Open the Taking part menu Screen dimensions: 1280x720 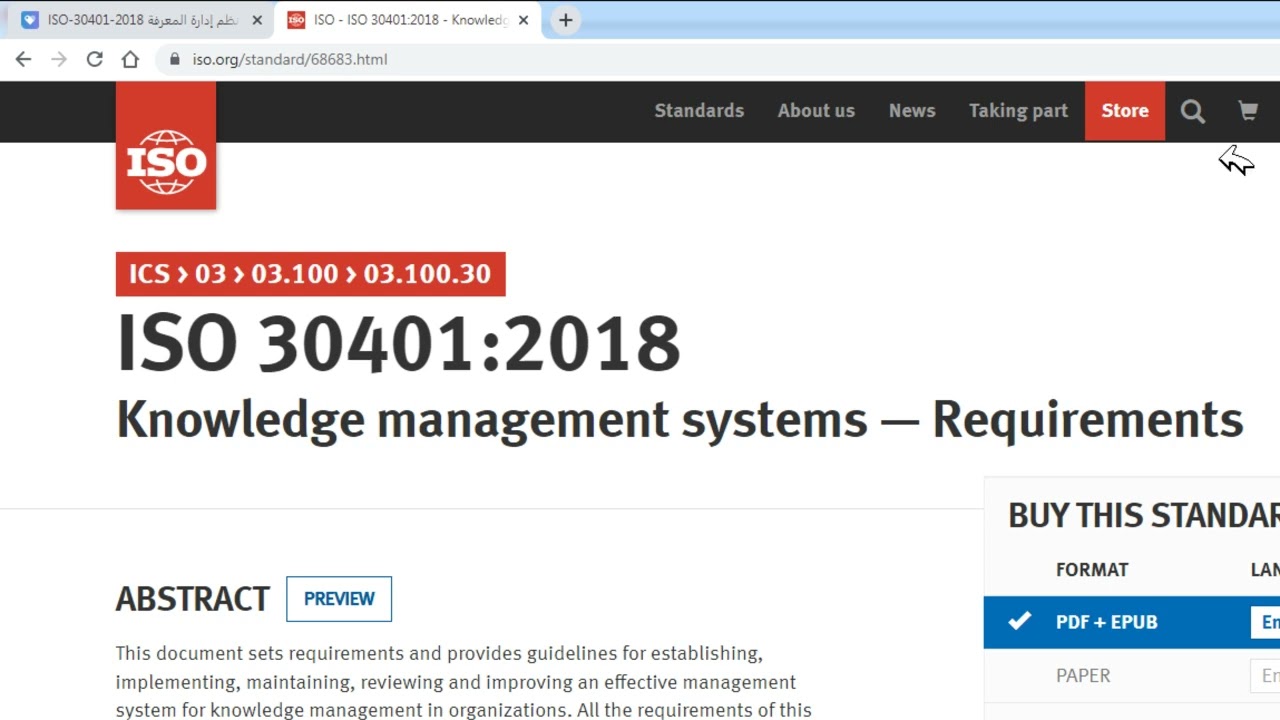pos(1018,111)
